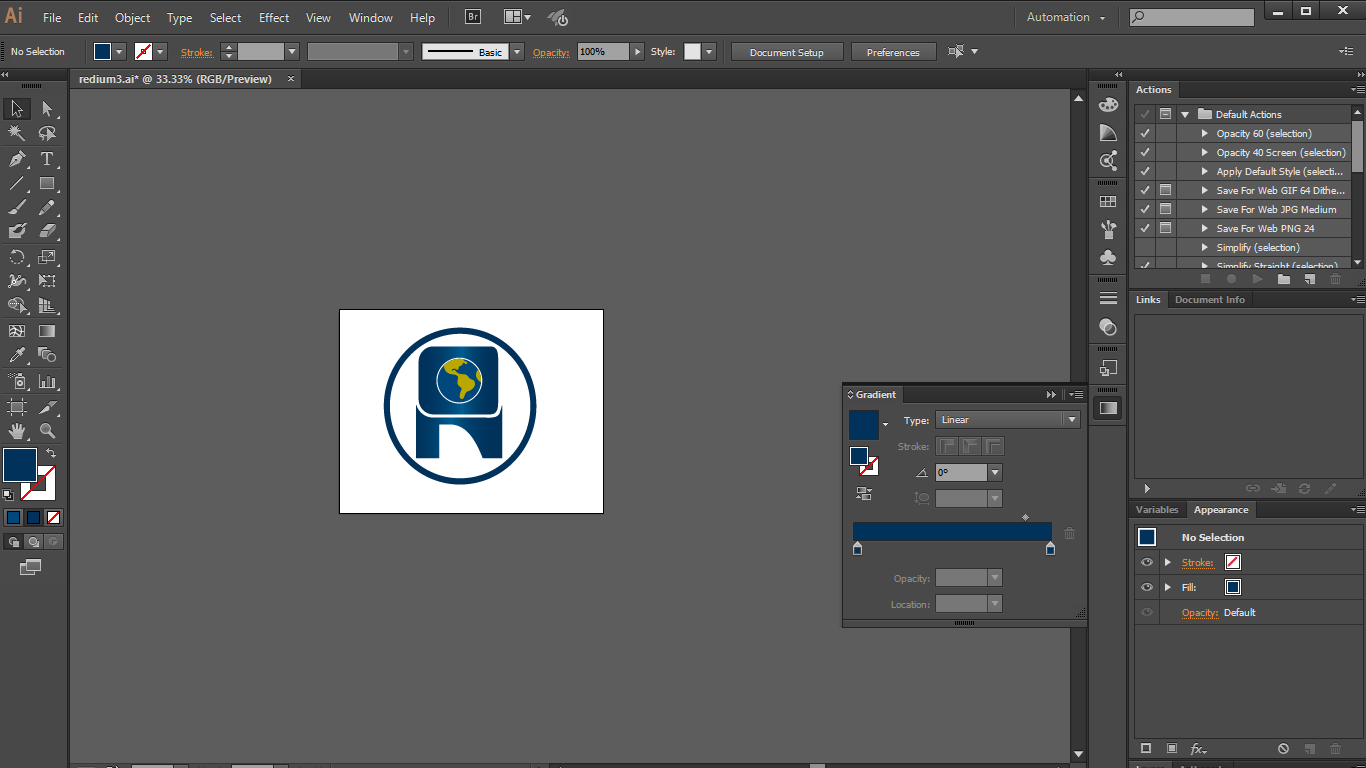Collapse the Default Actions folder
1366x768 pixels.
pyautogui.click(x=1184, y=114)
